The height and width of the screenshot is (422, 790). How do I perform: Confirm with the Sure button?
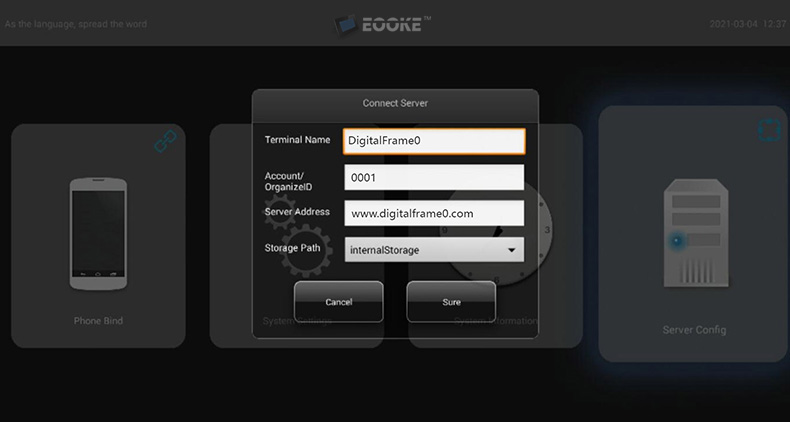coord(451,302)
